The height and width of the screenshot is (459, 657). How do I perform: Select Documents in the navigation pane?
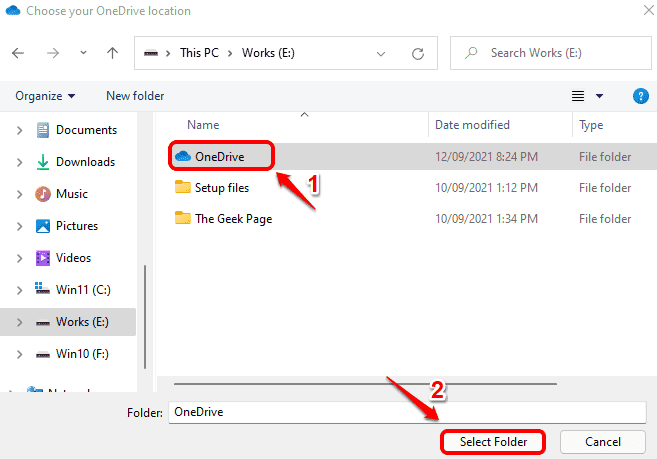tap(86, 130)
